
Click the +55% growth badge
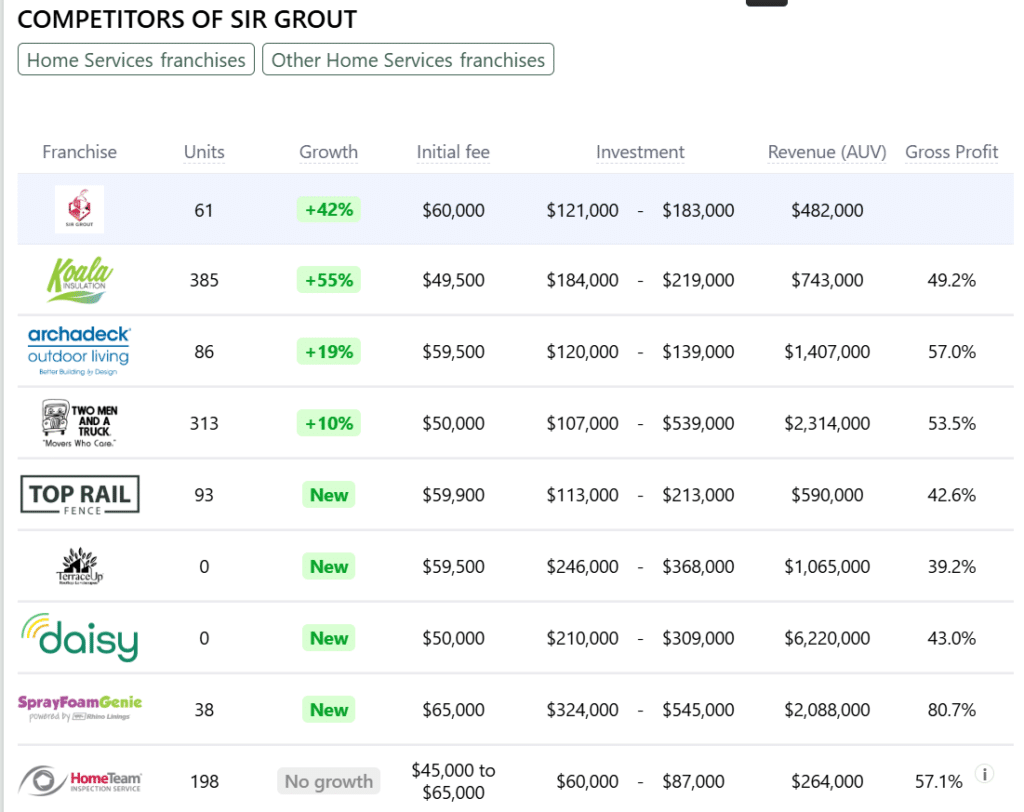pyautogui.click(x=328, y=280)
